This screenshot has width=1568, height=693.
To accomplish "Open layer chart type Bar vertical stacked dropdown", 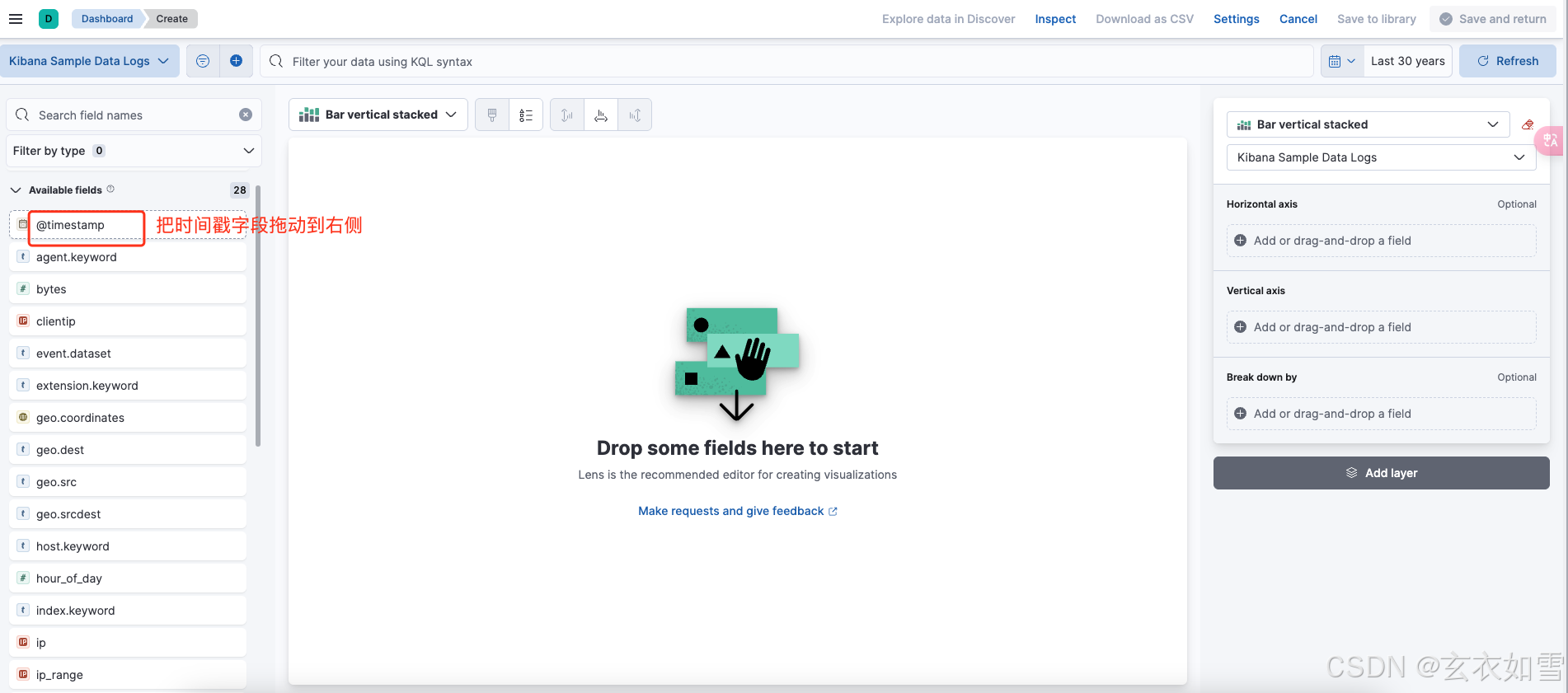I will coord(1368,124).
